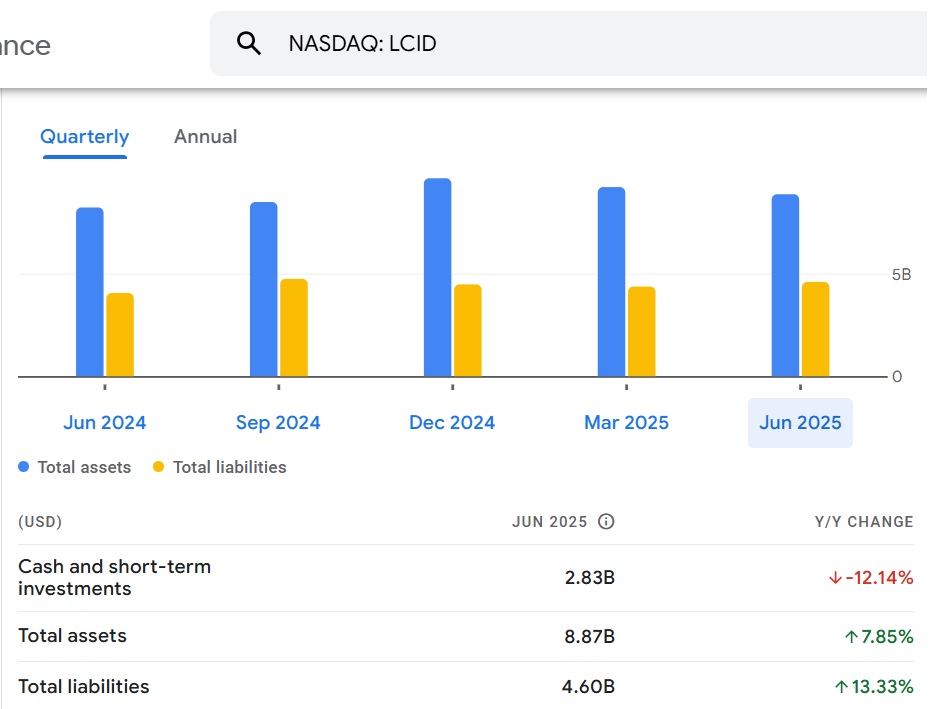Click the Total assets legend label
Image resolution: width=930 pixels, height=709 pixels.
pos(84,467)
